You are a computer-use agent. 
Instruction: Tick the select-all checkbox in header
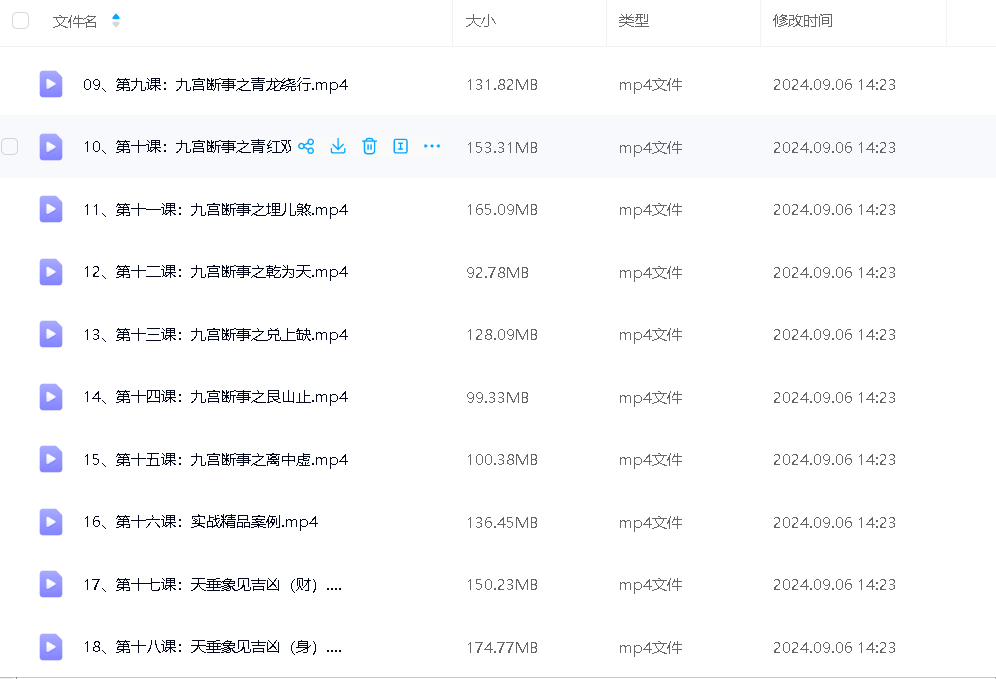(20, 21)
